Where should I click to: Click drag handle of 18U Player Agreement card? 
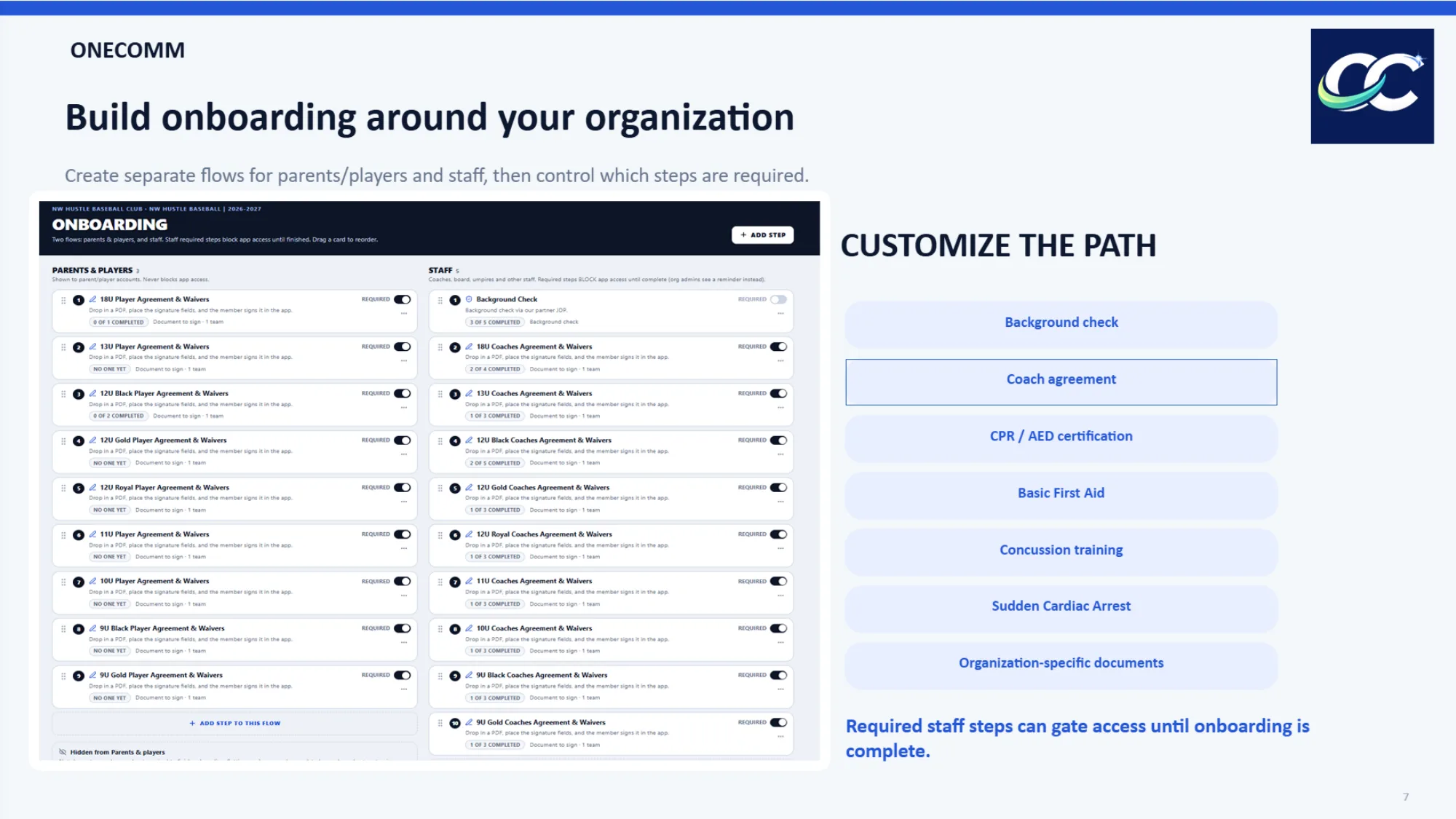(x=64, y=300)
